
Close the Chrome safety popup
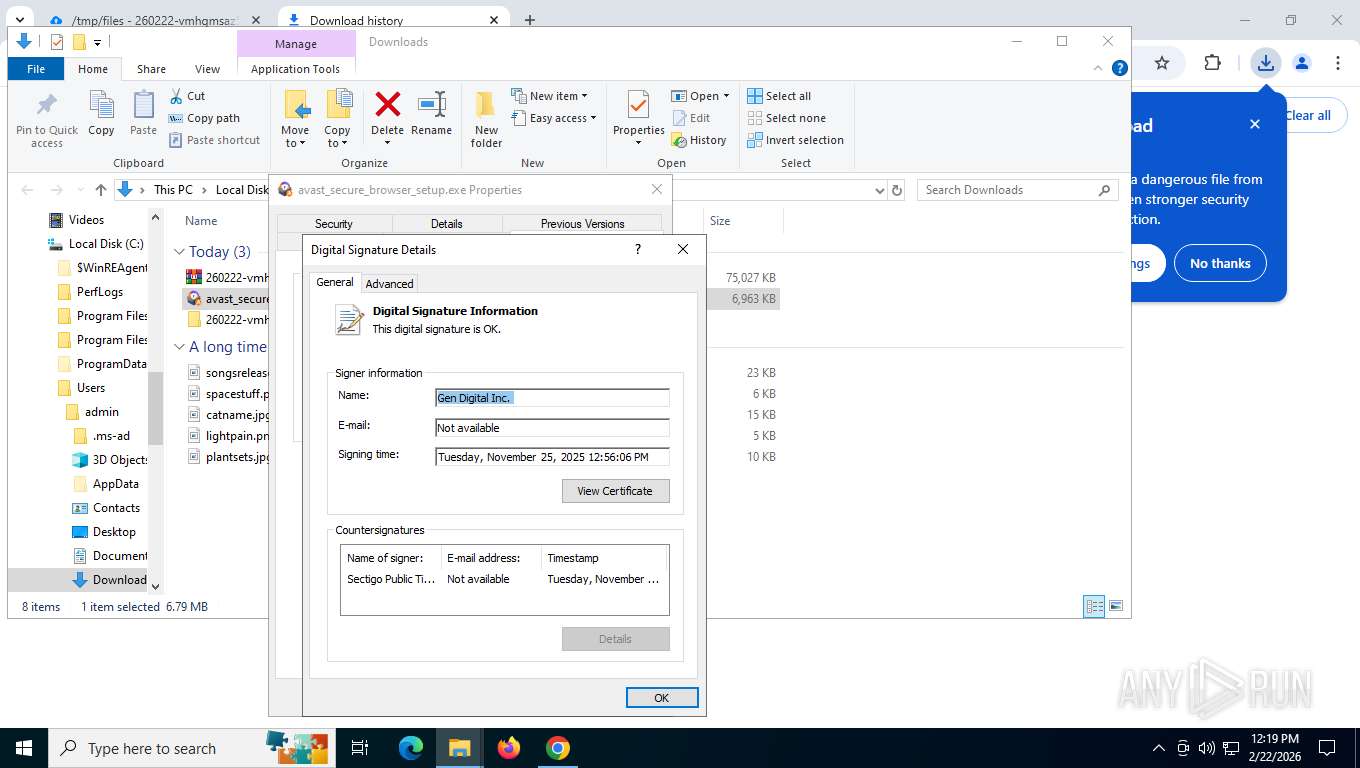pos(1255,124)
